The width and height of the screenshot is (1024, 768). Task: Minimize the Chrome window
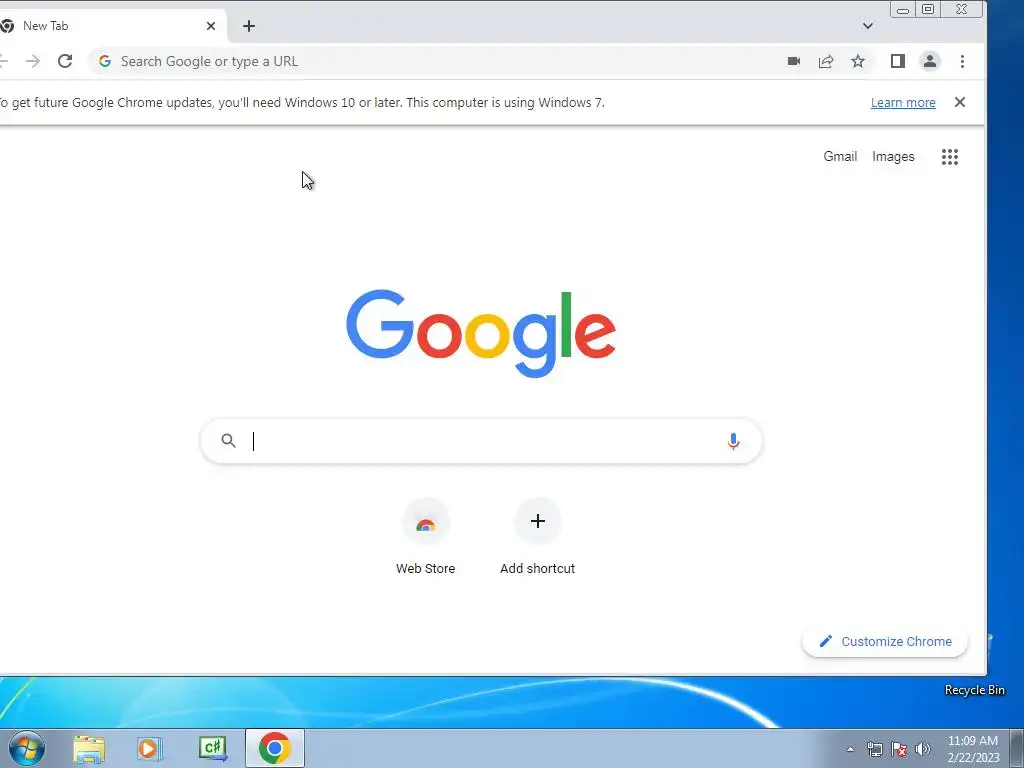pyautogui.click(x=903, y=9)
